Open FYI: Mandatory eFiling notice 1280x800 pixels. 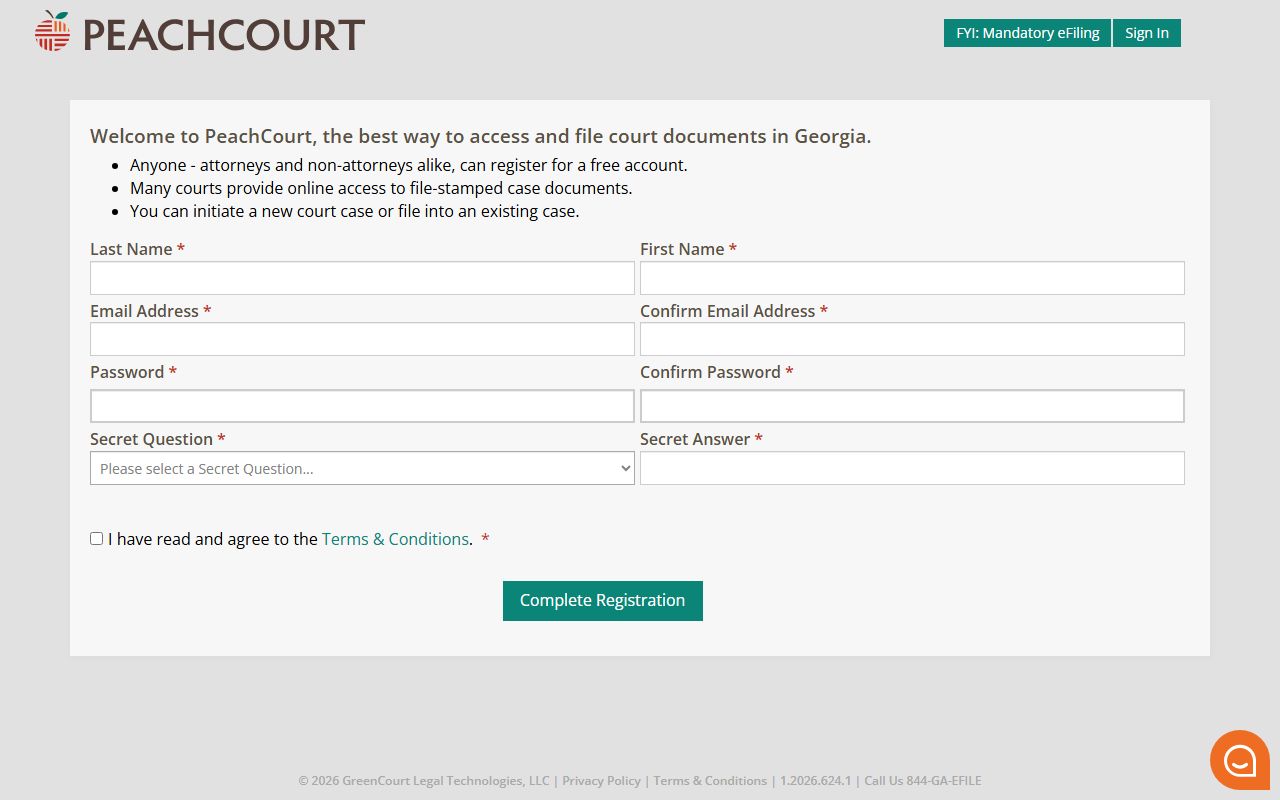tap(1027, 33)
